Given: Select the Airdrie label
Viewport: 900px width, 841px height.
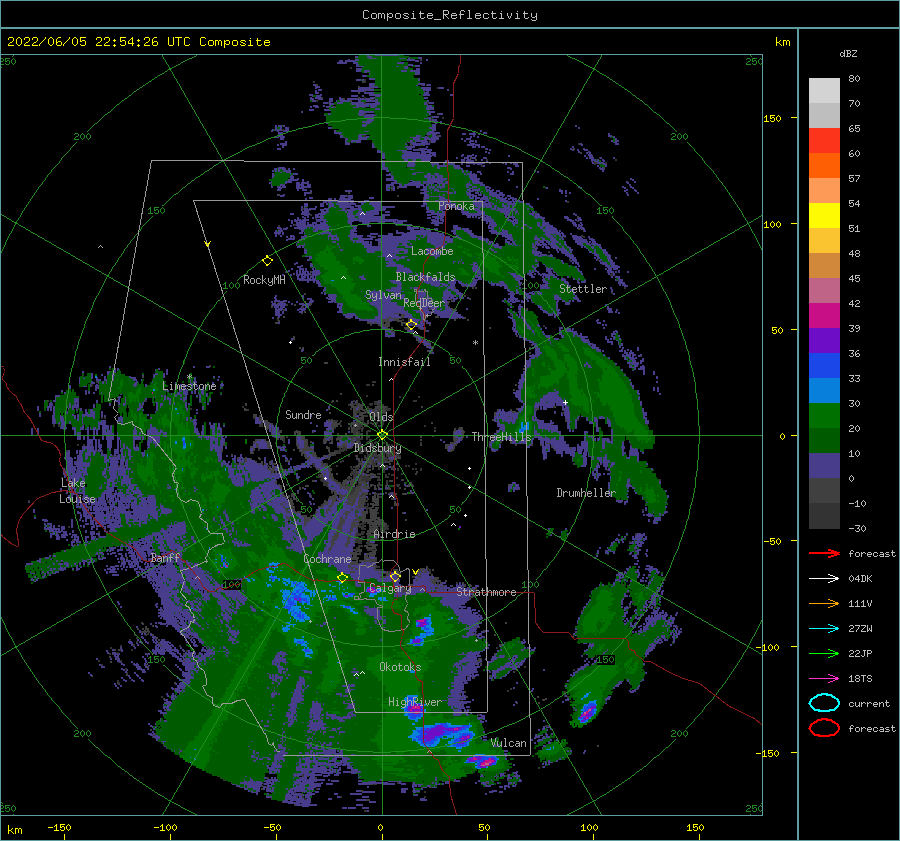Looking at the screenshot, I should click(x=394, y=534).
